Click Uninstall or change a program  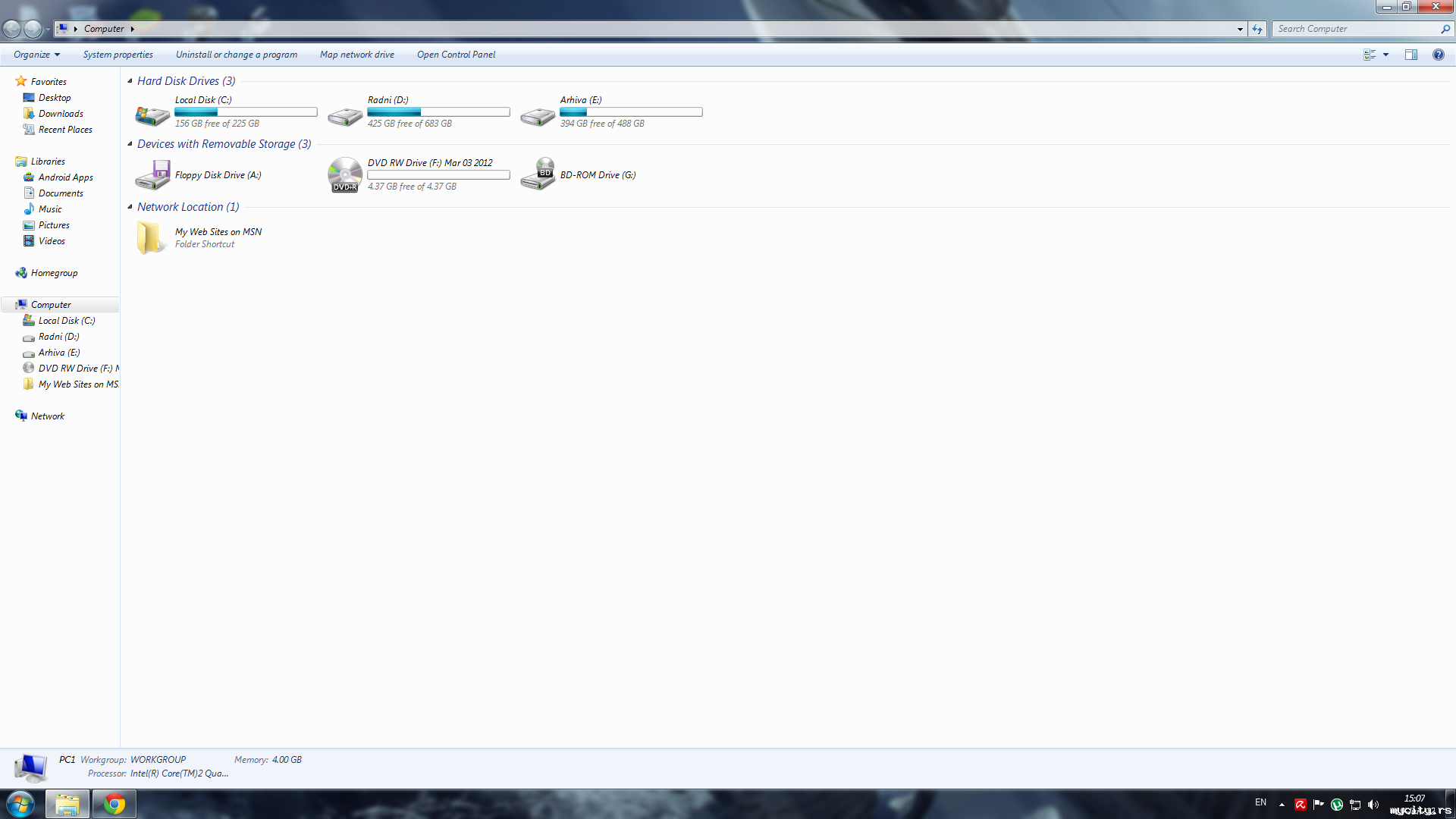(236, 55)
